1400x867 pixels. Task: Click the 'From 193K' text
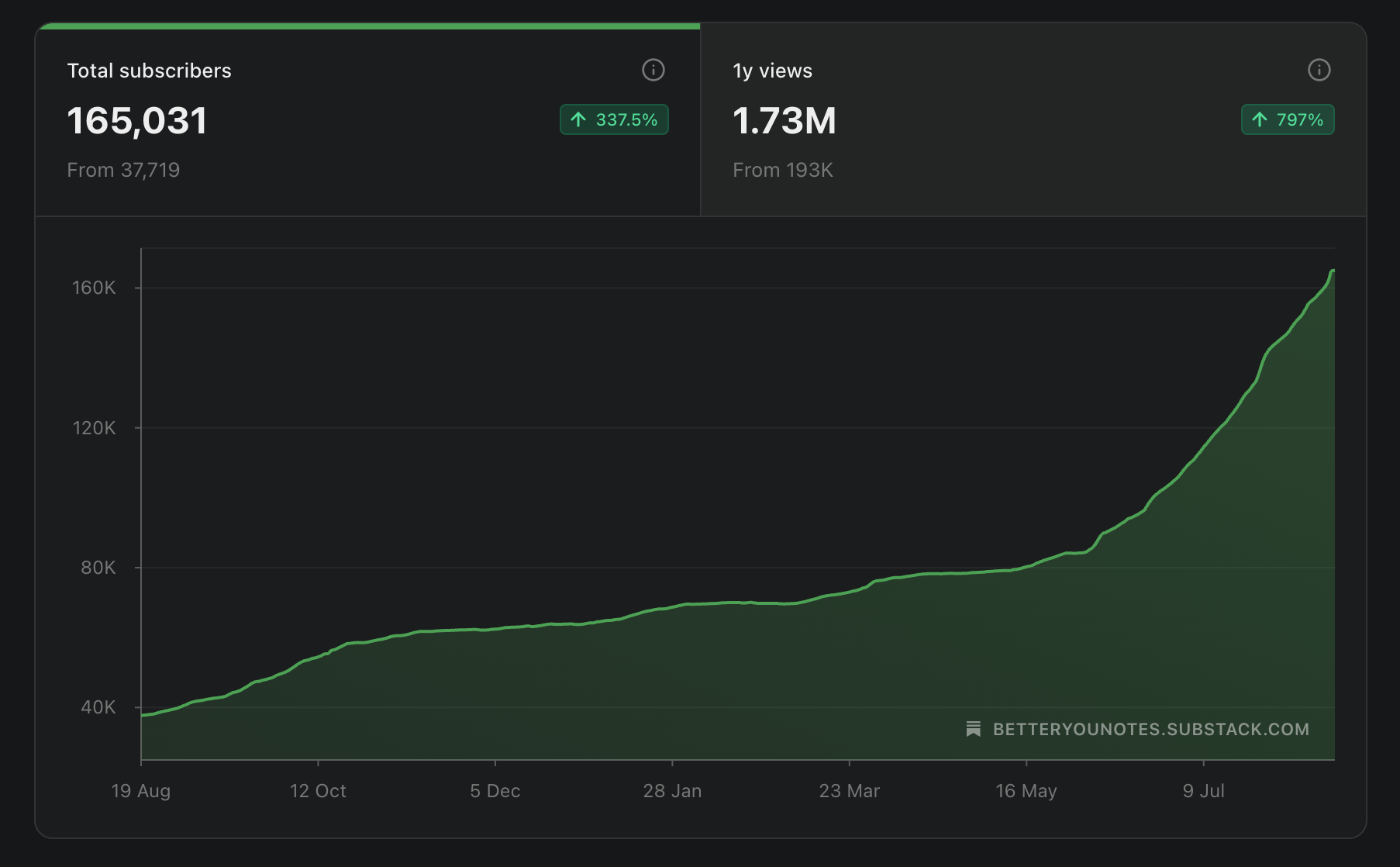pyautogui.click(x=783, y=170)
